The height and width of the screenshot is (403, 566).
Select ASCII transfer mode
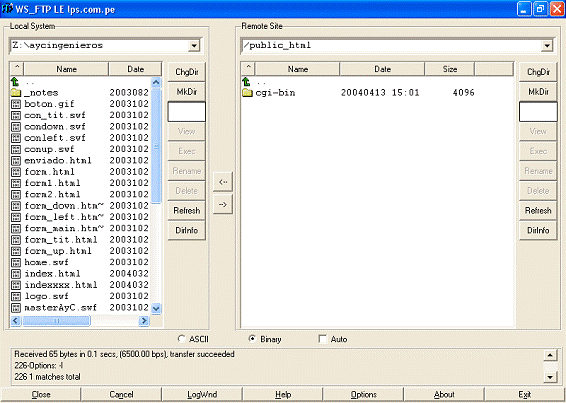pos(182,339)
